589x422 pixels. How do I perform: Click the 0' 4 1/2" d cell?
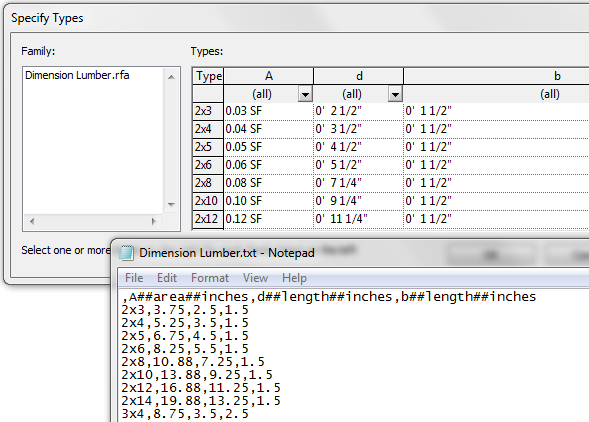click(x=359, y=147)
